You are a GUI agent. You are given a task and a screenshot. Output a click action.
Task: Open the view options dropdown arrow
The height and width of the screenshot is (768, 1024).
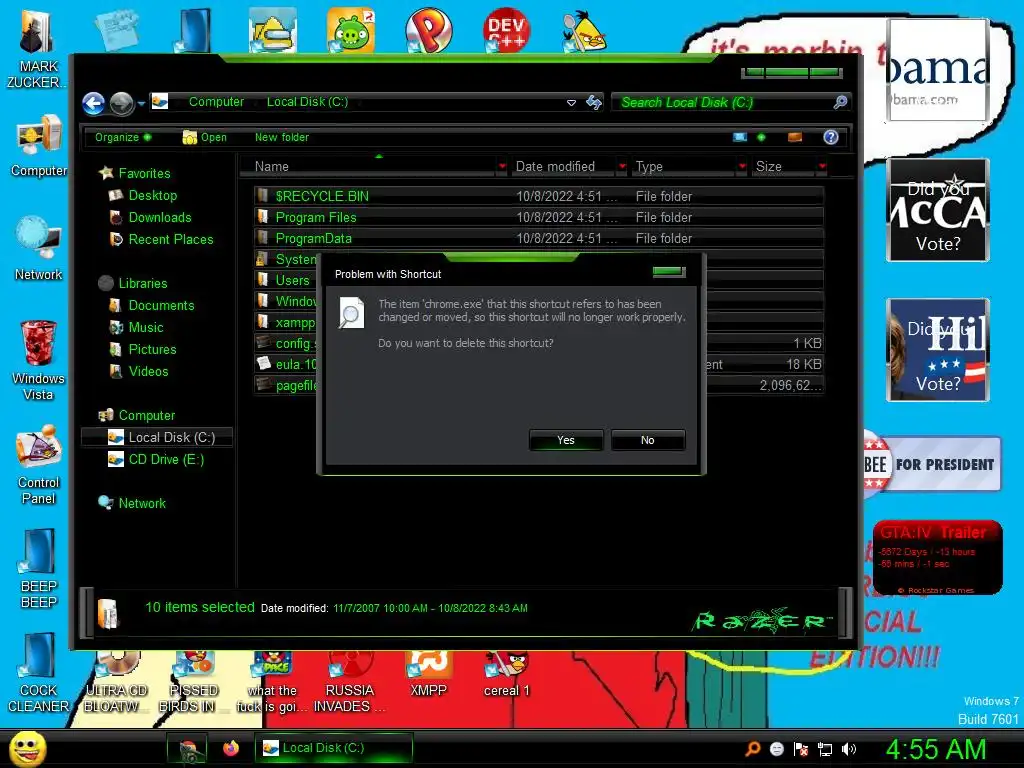click(x=761, y=137)
